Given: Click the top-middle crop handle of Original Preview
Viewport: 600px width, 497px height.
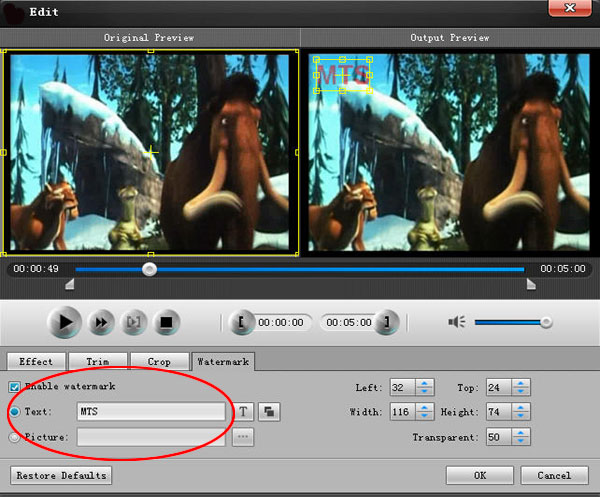Looking at the screenshot, I should tap(151, 51).
